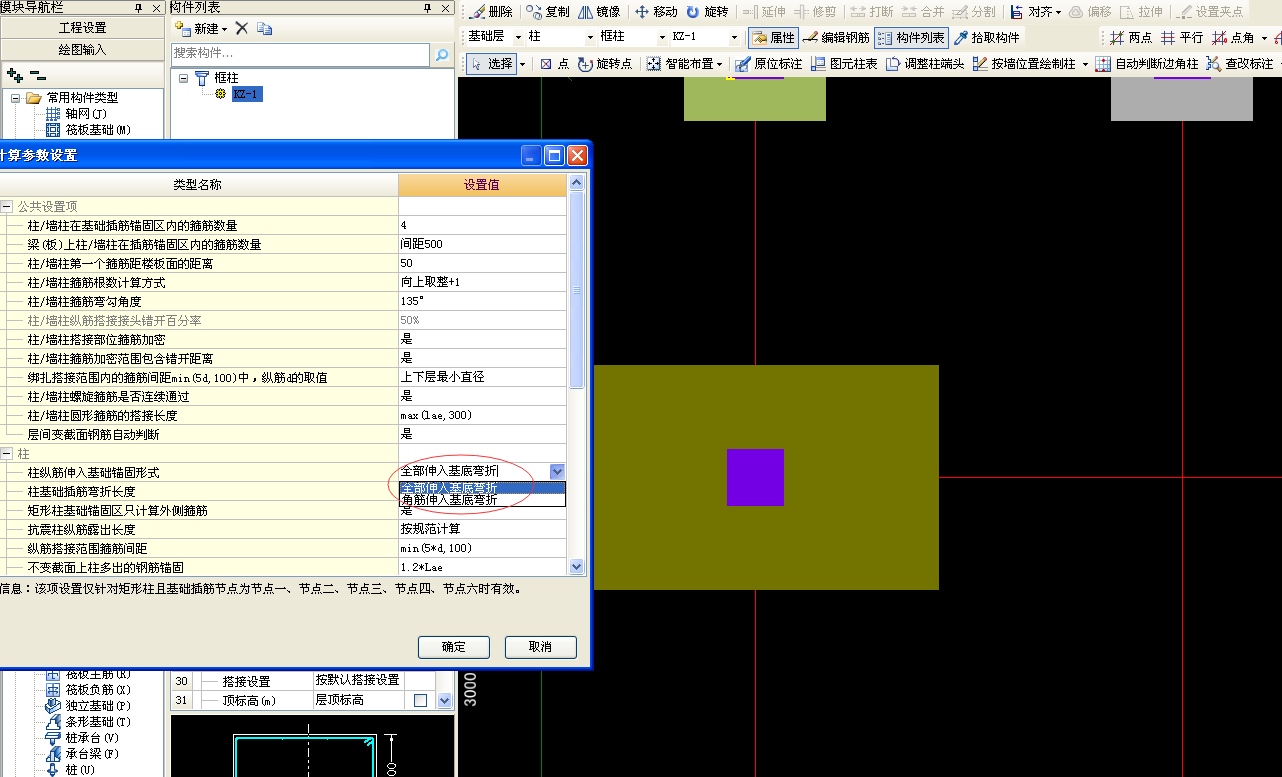Click the X delete icon in component list
Viewport: 1282px width, 777px height.
(x=242, y=29)
